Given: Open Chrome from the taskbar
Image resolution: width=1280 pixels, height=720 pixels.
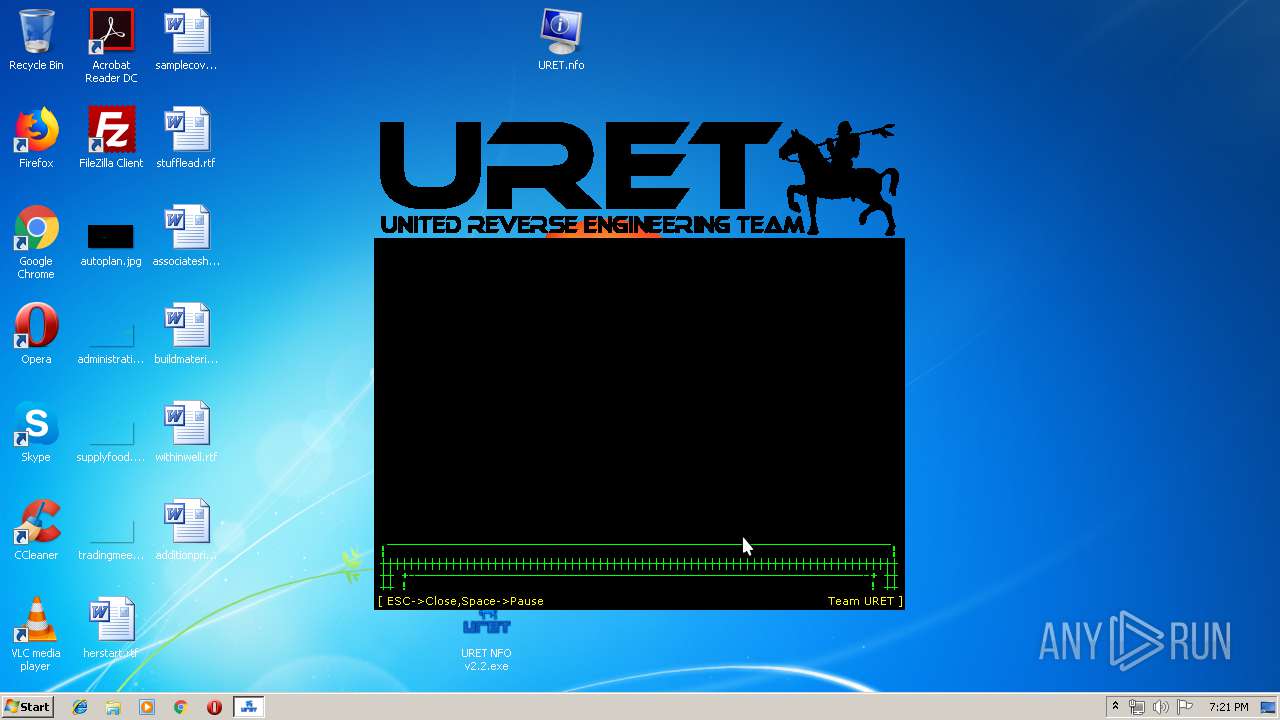Looking at the screenshot, I should coord(180,707).
